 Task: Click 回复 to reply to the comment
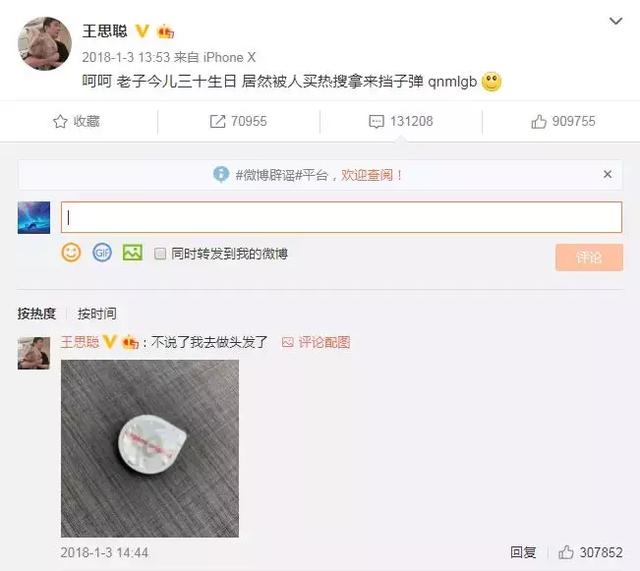(523, 552)
